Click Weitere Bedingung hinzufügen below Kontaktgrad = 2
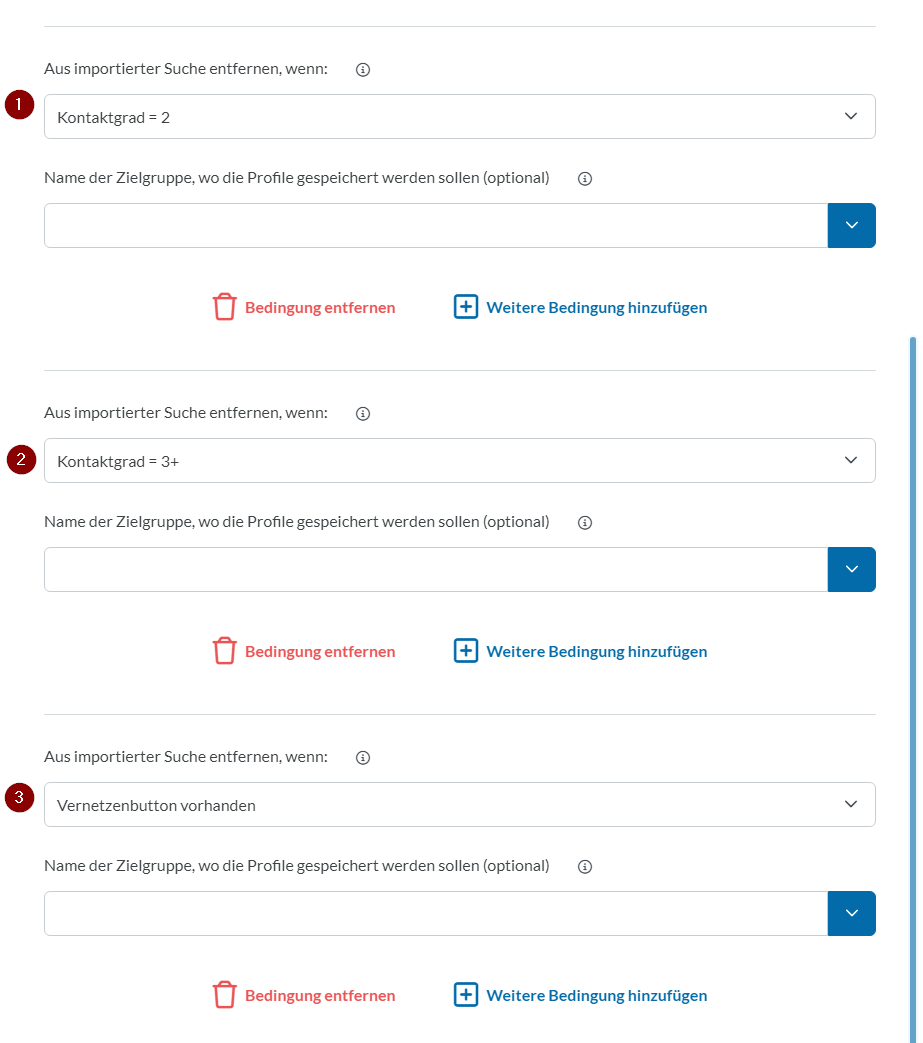 click(x=596, y=307)
